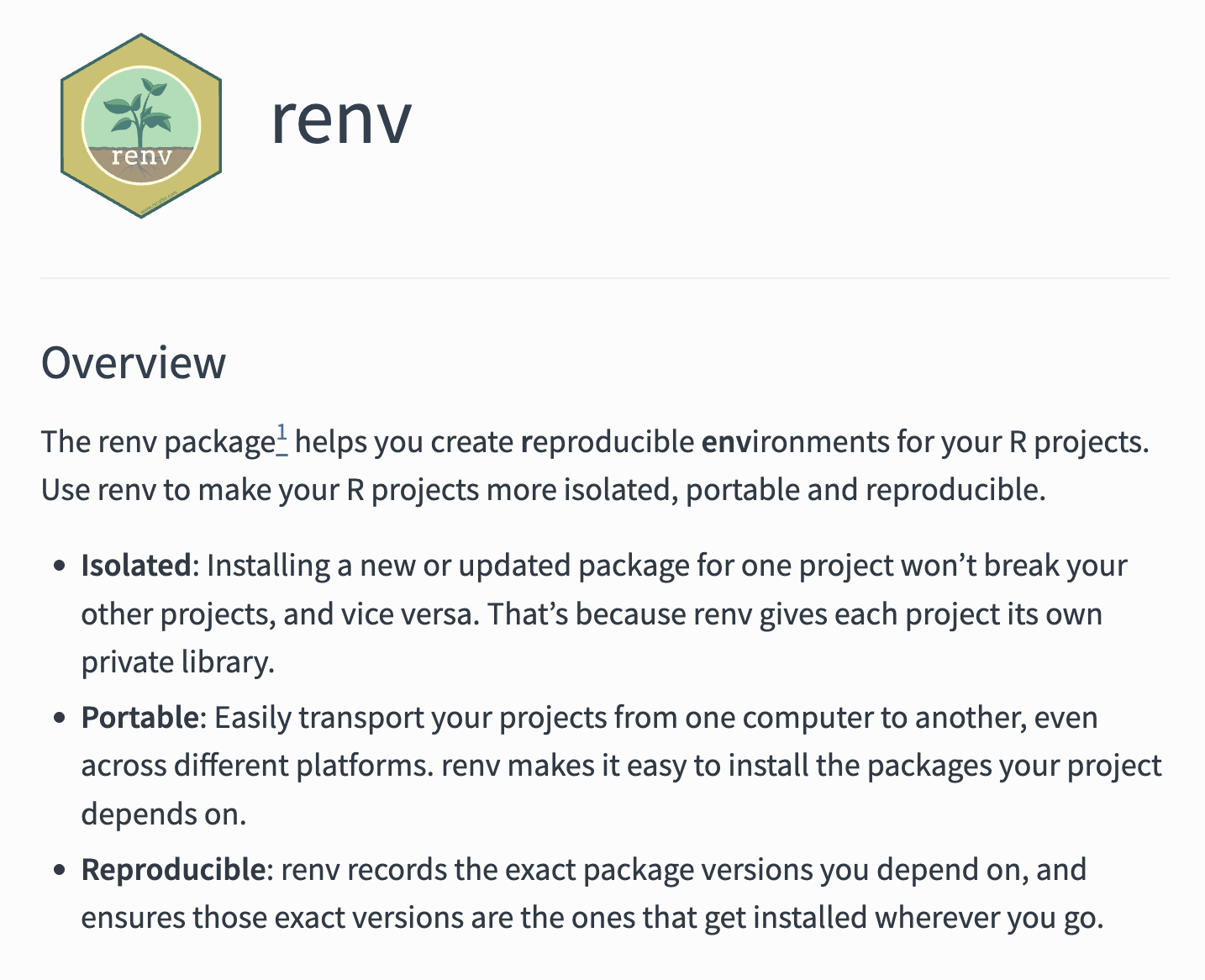Image resolution: width=1205 pixels, height=980 pixels.
Task: Click the words "private library."
Action: point(178,662)
